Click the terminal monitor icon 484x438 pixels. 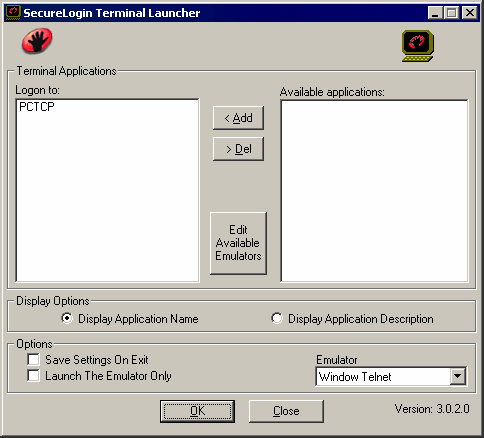pos(418,46)
